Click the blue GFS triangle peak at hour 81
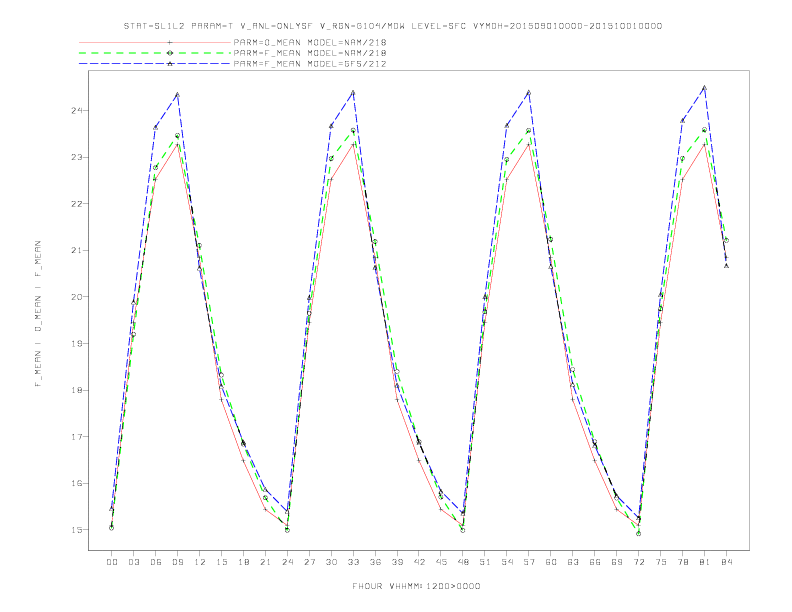Screen dimensions: 792x612 tap(705, 88)
